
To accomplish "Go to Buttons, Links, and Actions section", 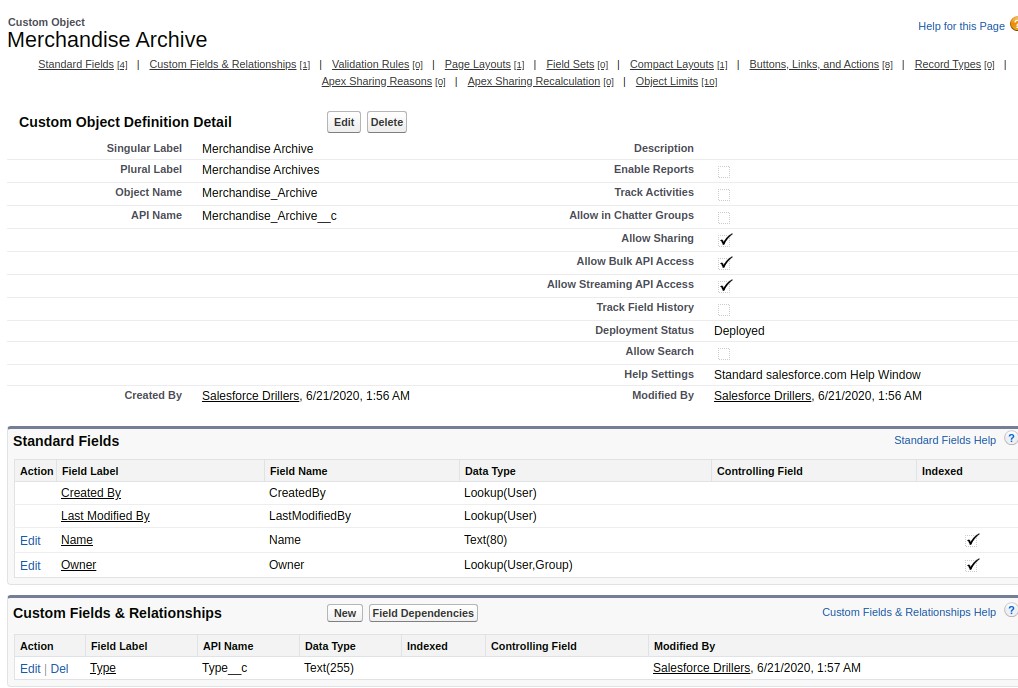I will pos(813,64).
